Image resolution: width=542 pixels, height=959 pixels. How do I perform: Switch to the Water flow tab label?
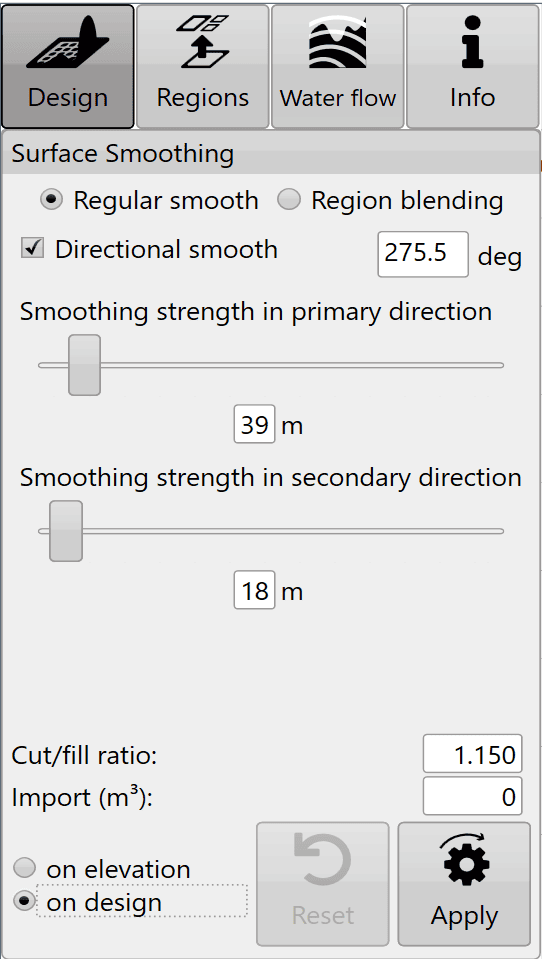point(338,98)
